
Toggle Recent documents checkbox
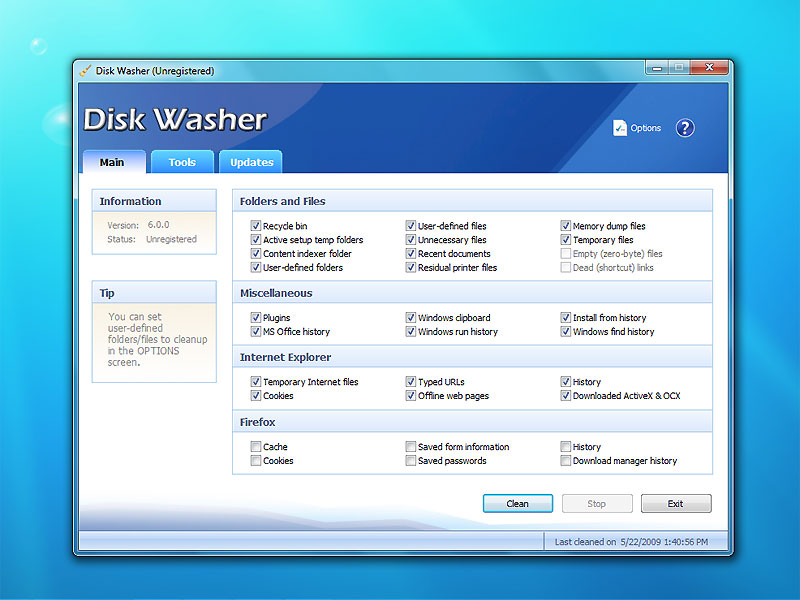pyautogui.click(x=411, y=253)
